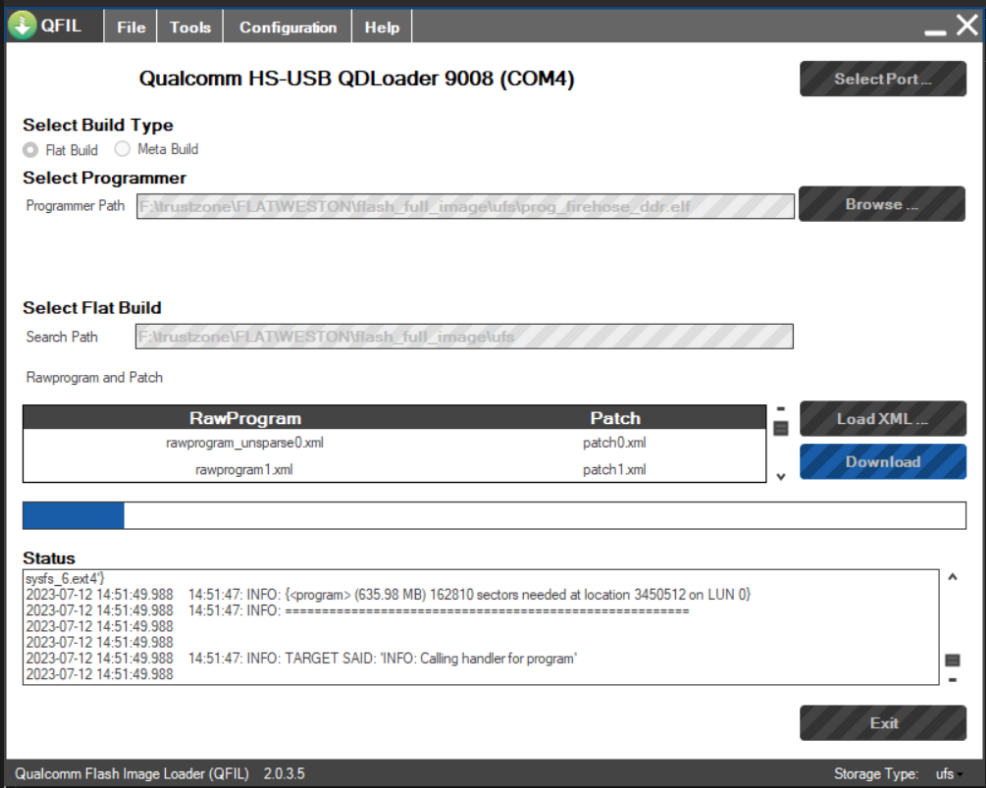This screenshot has width=986, height=788.
Task: Click the 'Select Flat Build' heading
Action: 92,308
